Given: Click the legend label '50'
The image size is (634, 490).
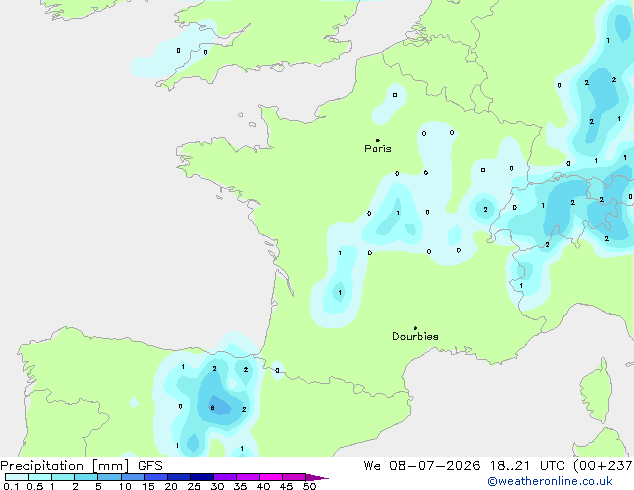Looking at the screenshot, I should click(x=309, y=486).
